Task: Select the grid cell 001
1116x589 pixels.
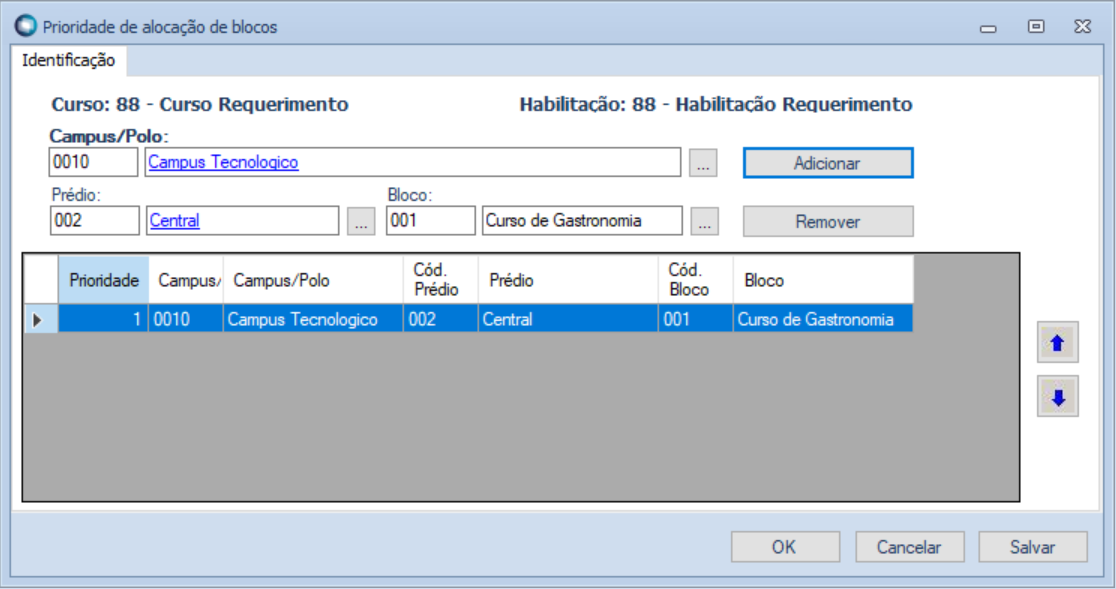Action: (695, 319)
